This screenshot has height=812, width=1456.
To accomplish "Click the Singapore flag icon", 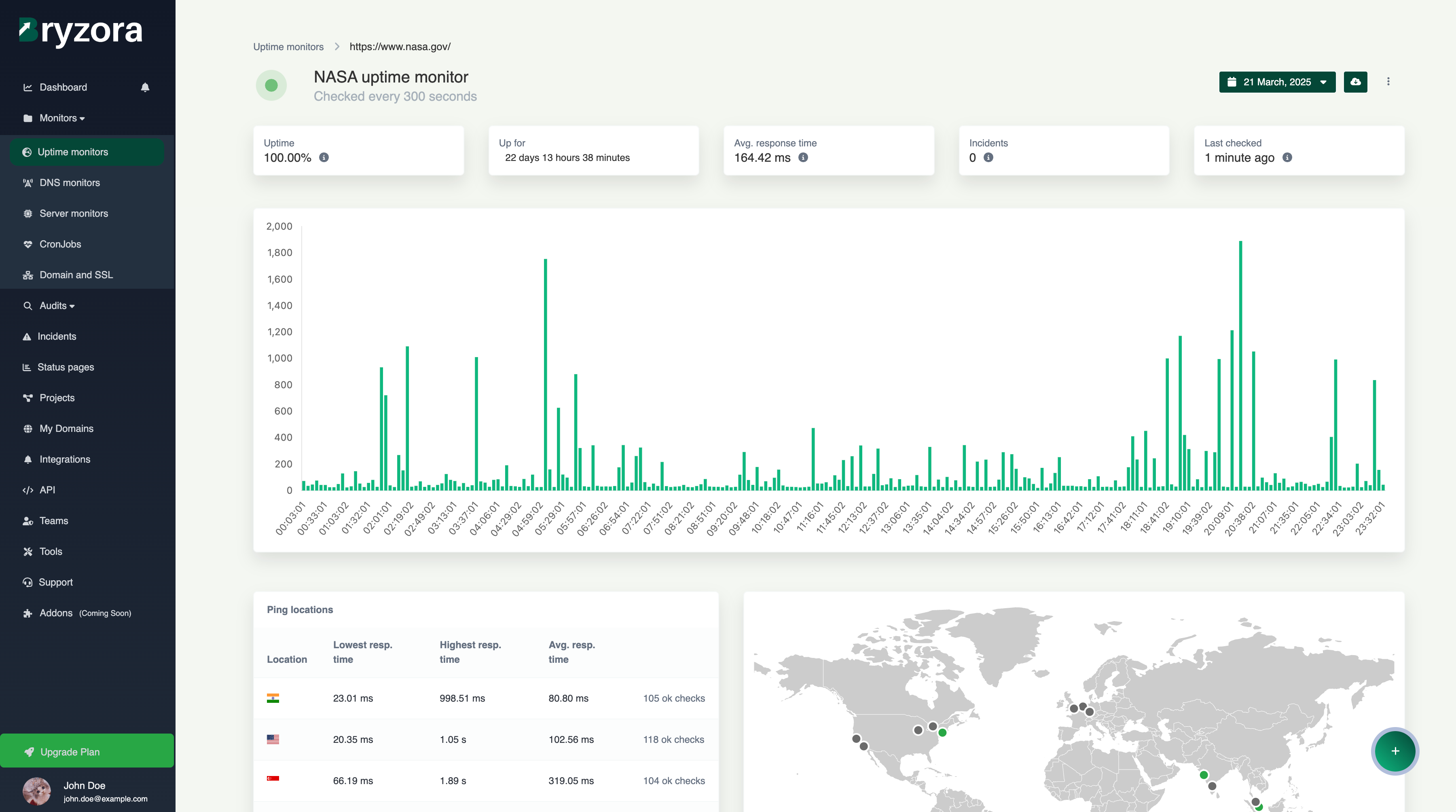I will coord(273,779).
